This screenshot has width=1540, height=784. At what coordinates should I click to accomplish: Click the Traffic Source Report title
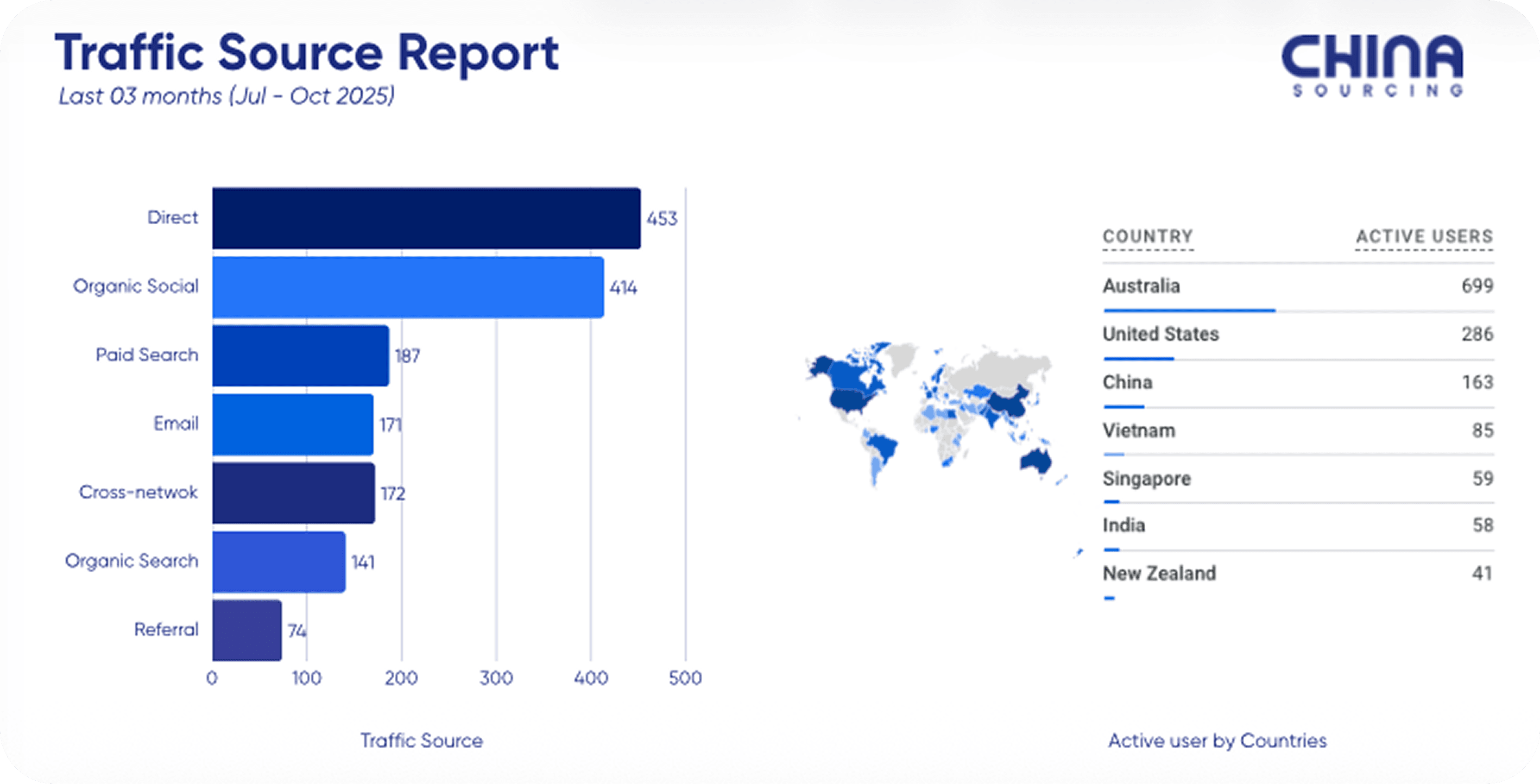coord(307,53)
